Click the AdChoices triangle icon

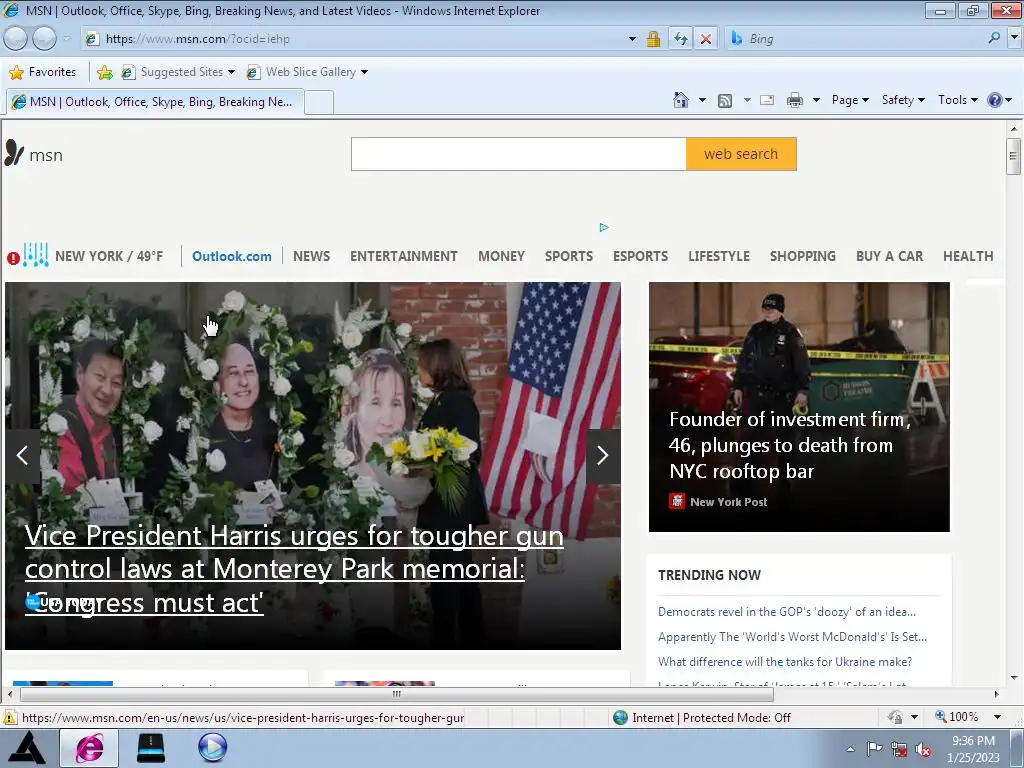point(604,227)
